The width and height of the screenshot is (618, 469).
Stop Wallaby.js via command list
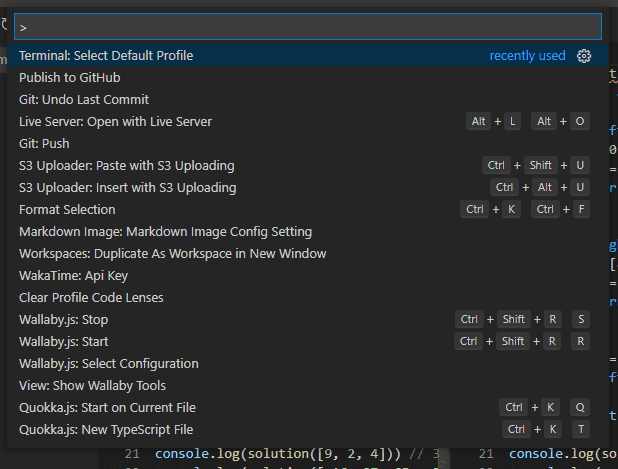pyautogui.click(x=308, y=320)
